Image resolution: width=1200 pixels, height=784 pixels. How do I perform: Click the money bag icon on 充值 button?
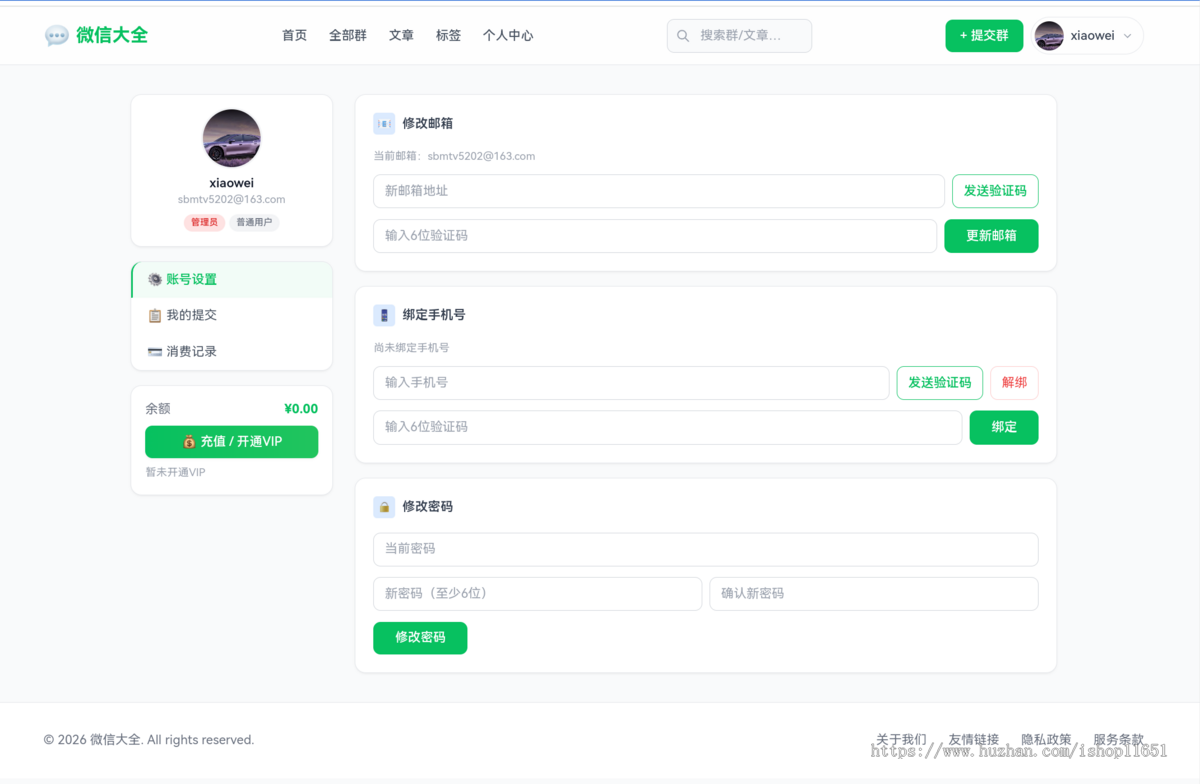point(189,442)
